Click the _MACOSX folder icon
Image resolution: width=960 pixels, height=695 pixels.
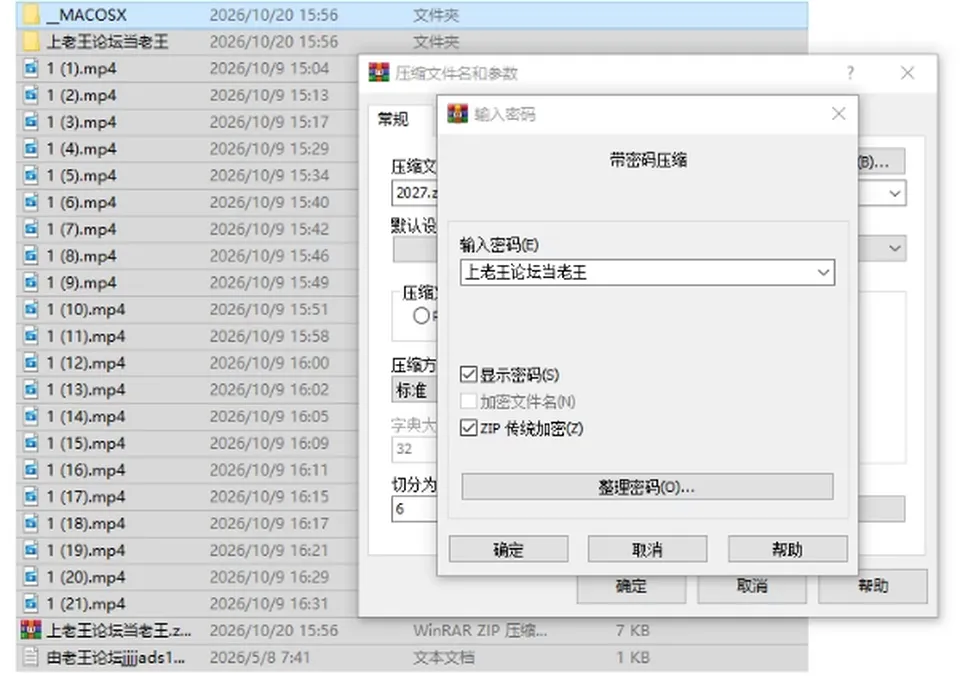30,15
